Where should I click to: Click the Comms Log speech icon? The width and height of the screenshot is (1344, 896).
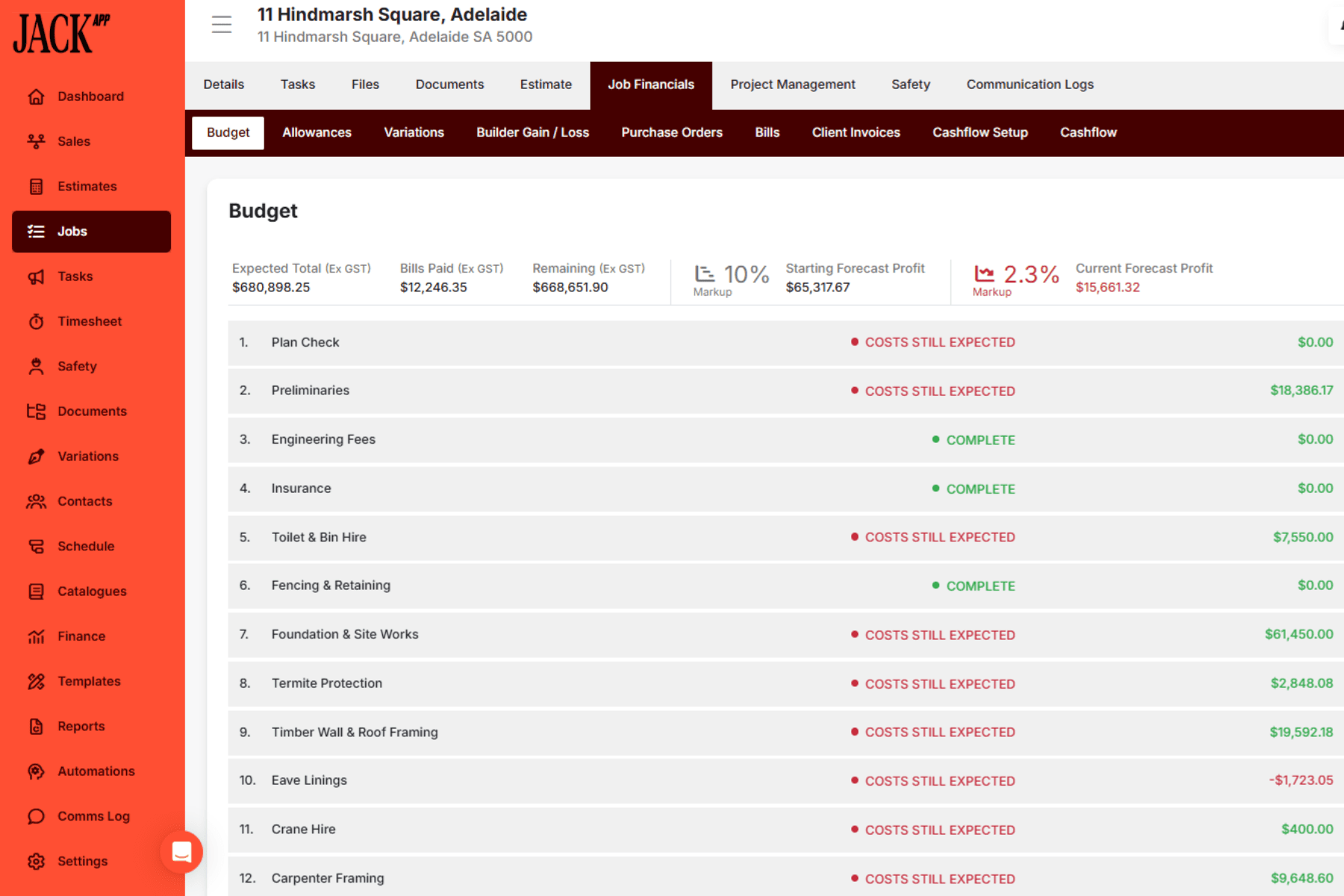pyautogui.click(x=36, y=816)
